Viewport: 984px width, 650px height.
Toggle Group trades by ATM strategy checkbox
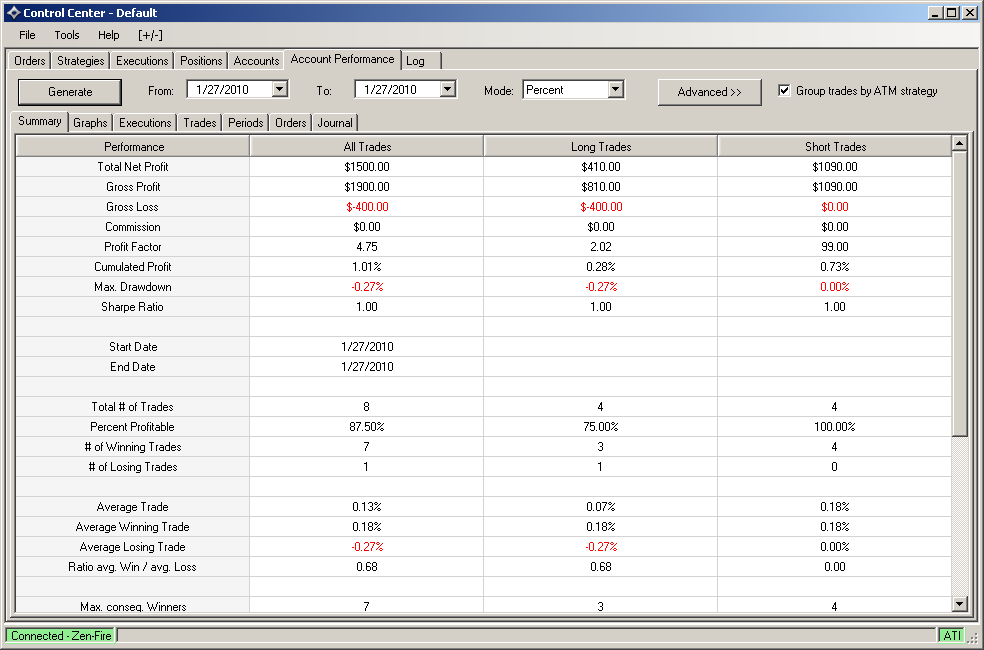tap(784, 91)
